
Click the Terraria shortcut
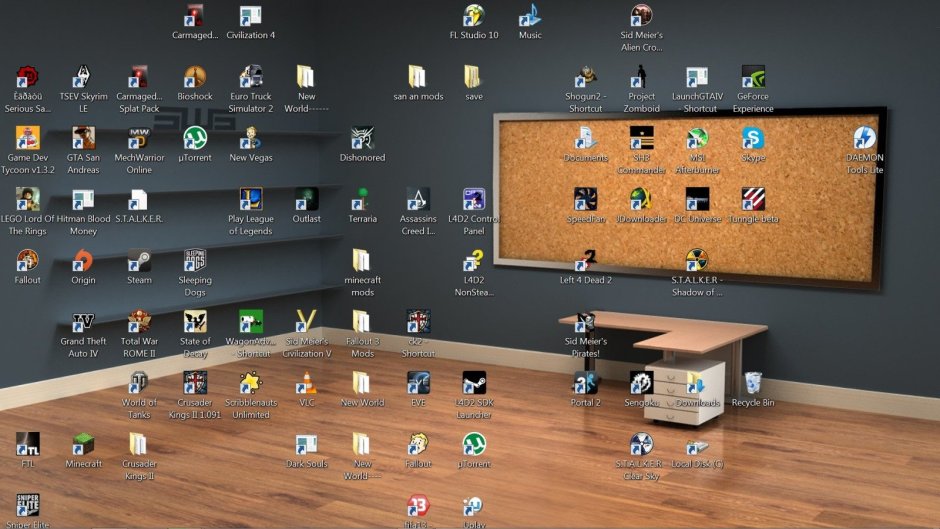(x=362, y=200)
